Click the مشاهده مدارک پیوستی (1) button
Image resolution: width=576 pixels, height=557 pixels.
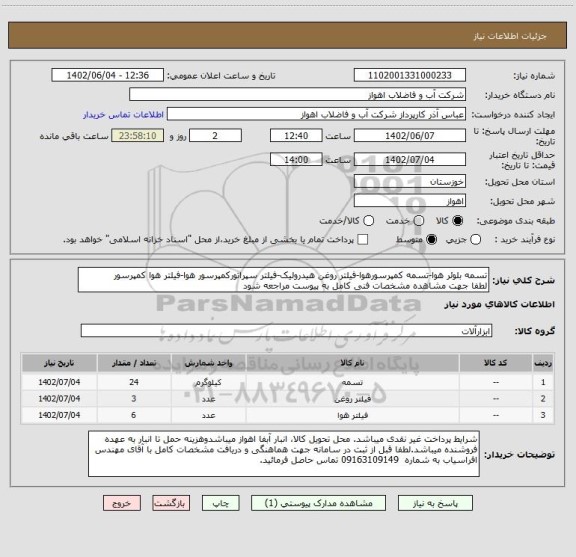click(x=318, y=503)
